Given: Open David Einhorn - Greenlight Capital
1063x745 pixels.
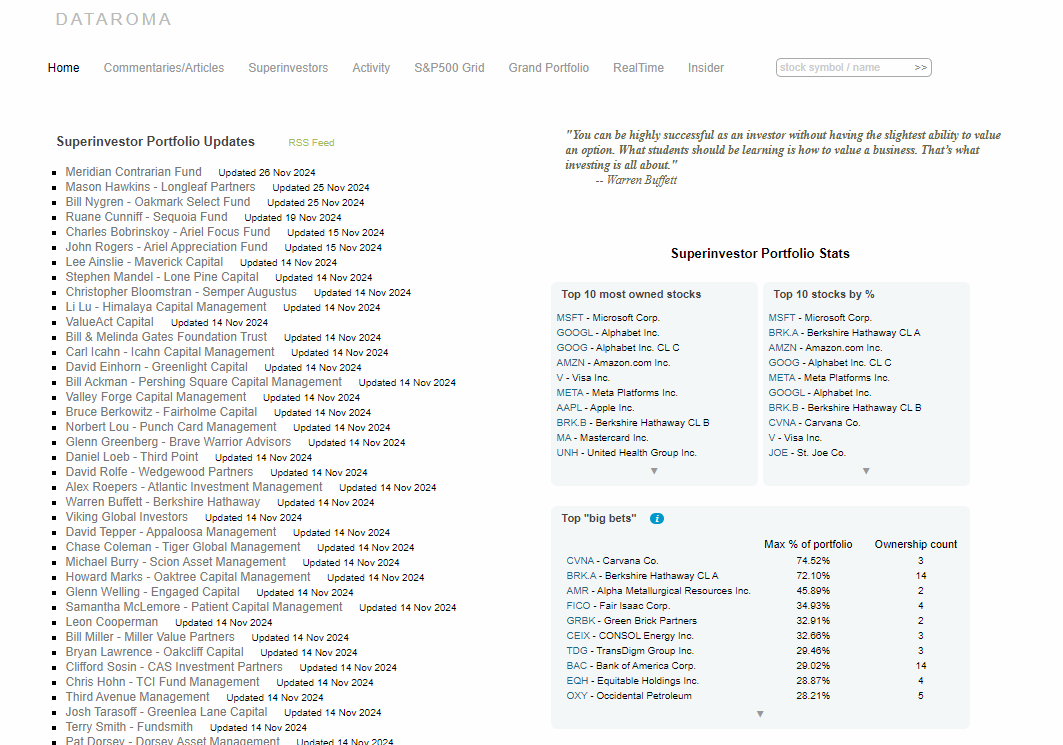Looking at the screenshot, I should tap(157, 367).
